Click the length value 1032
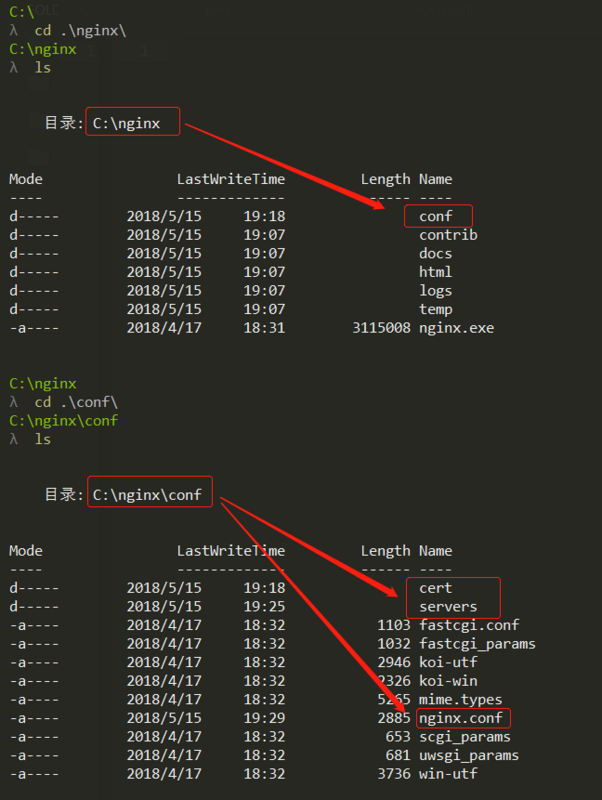 (394, 643)
